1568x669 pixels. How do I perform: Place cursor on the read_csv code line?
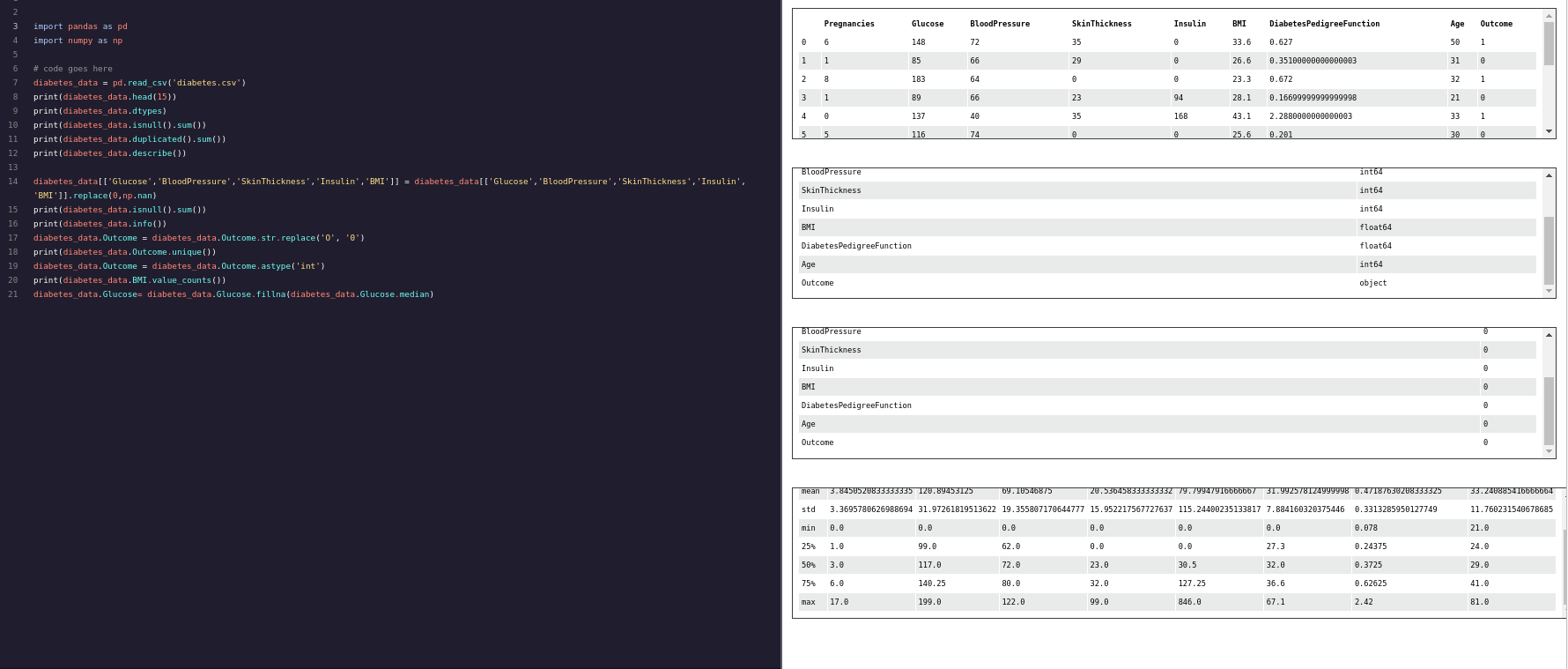139,83
